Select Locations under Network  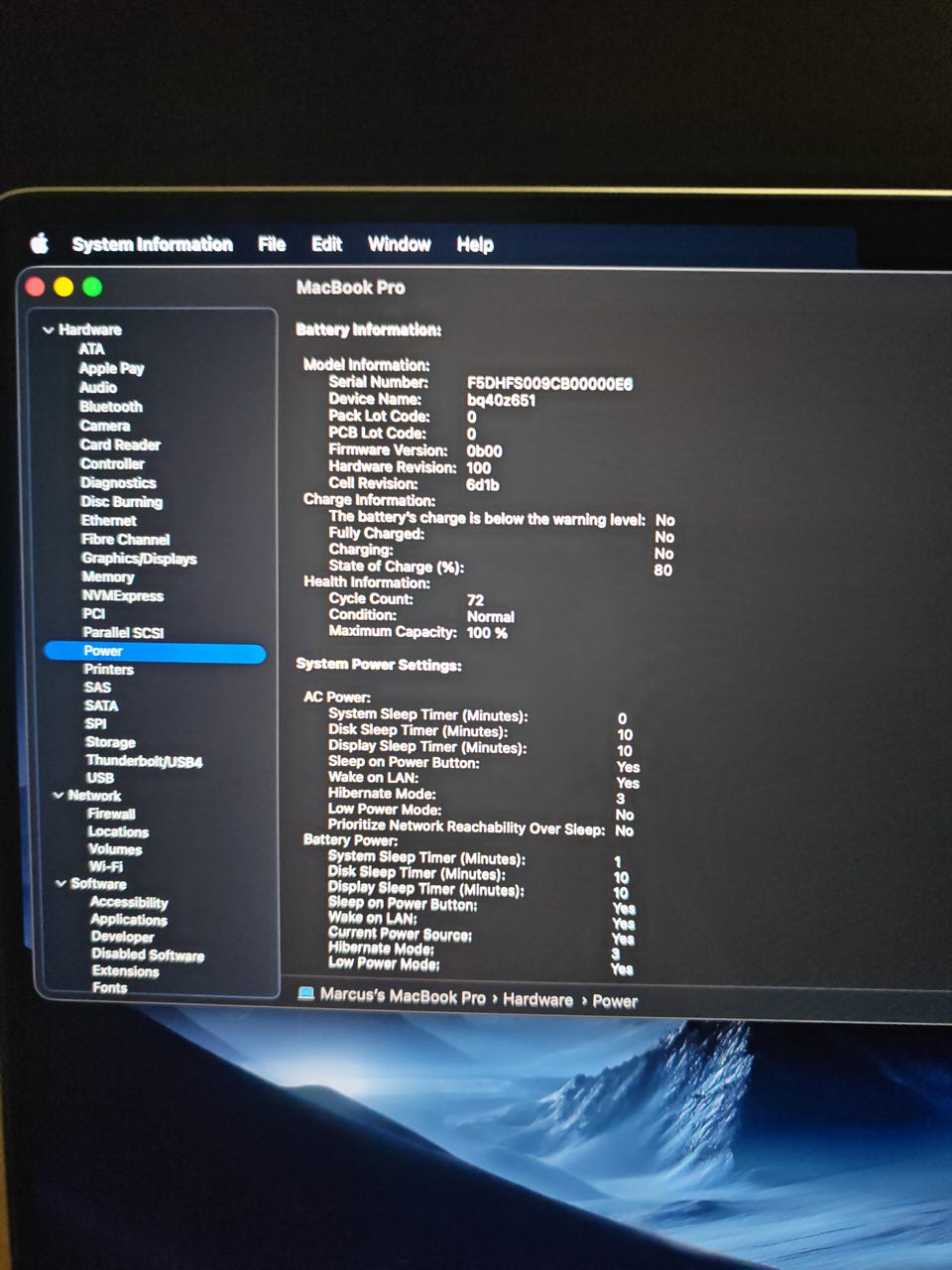click(x=118, y=831)
